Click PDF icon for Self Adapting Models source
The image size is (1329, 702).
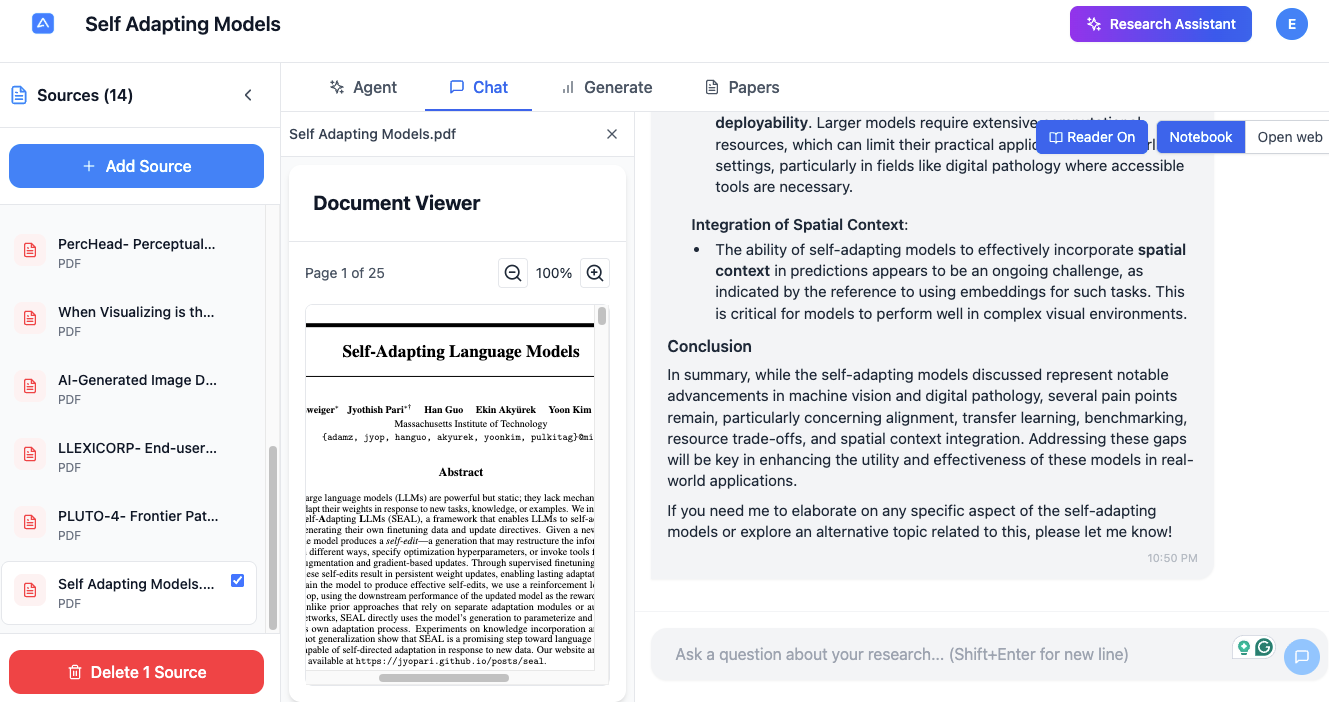click(x=30, y=590)
